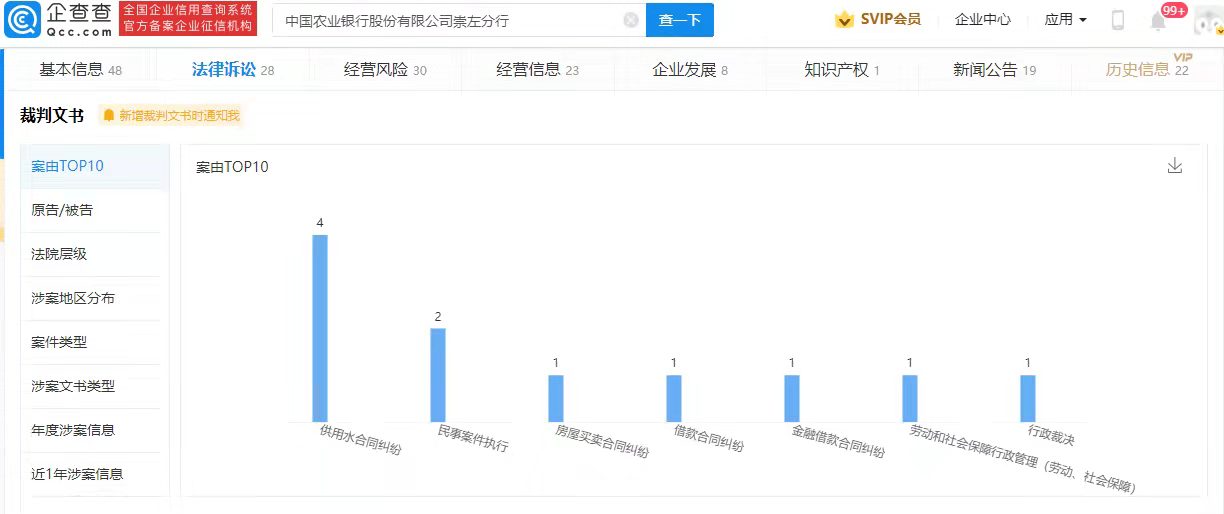
Task: Click the 金融借款合同纠纷 bar
Action: point(792,398)
